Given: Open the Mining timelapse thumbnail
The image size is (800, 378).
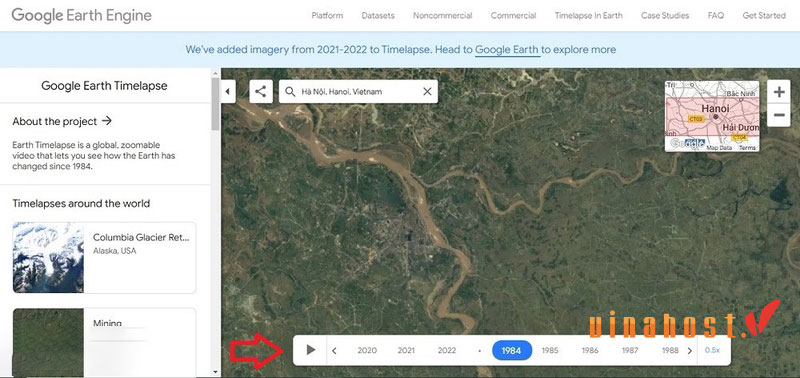Looking at the screenshot, I should [48, 342].
